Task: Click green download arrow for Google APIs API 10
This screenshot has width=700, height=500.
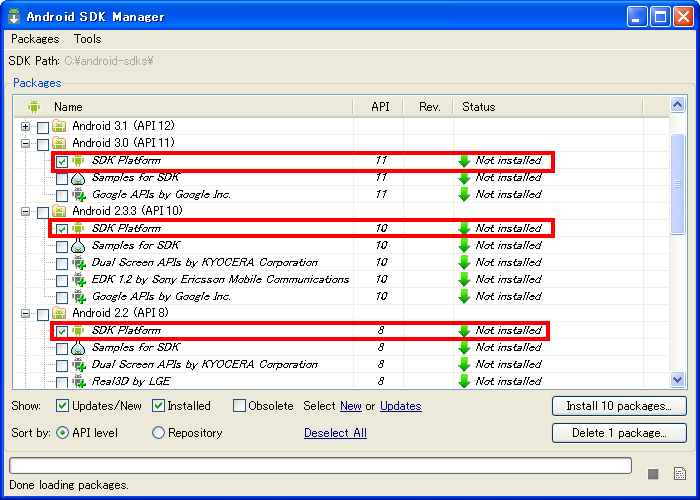Action: tap(464, 296)
